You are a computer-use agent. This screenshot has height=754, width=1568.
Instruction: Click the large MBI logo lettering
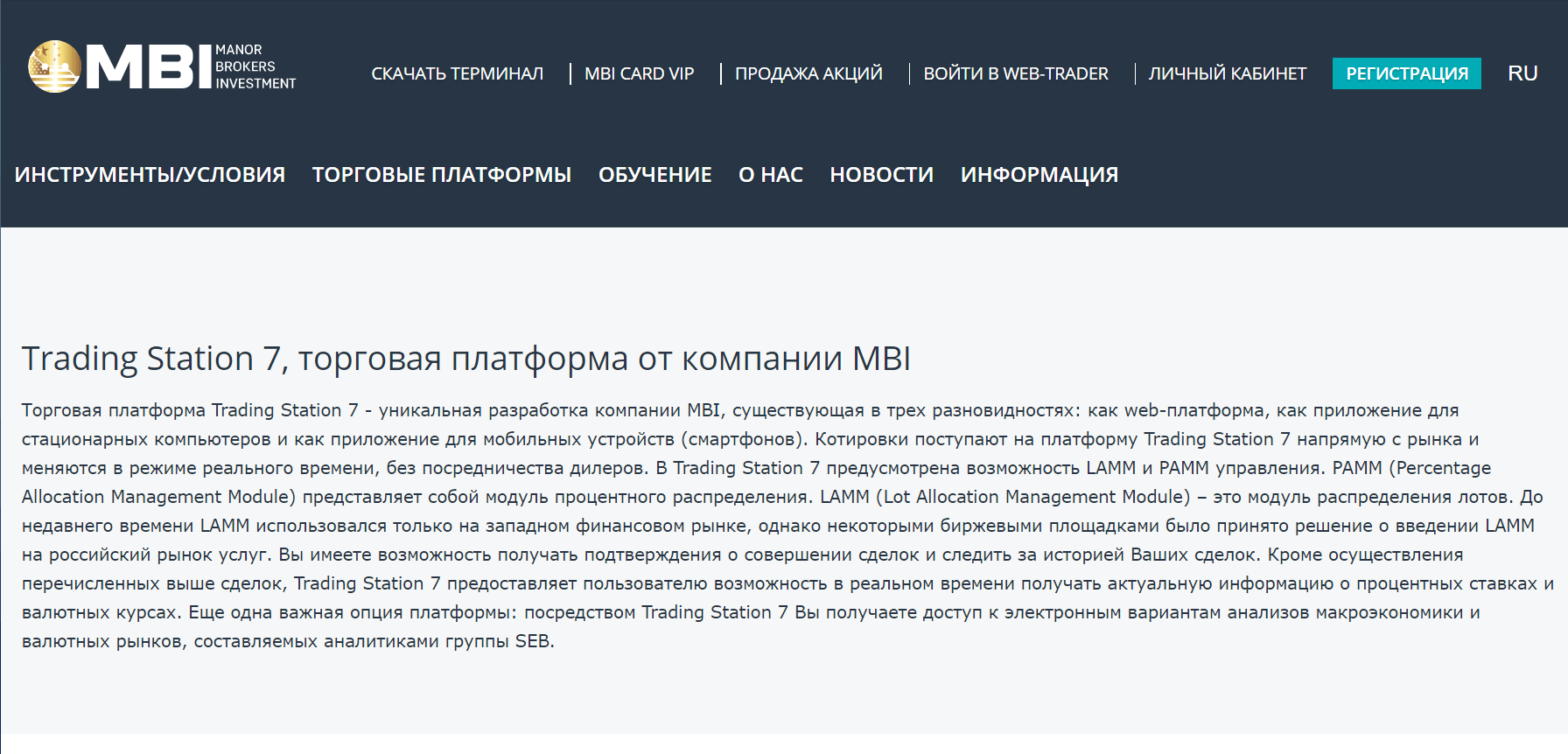pos(149,67)
